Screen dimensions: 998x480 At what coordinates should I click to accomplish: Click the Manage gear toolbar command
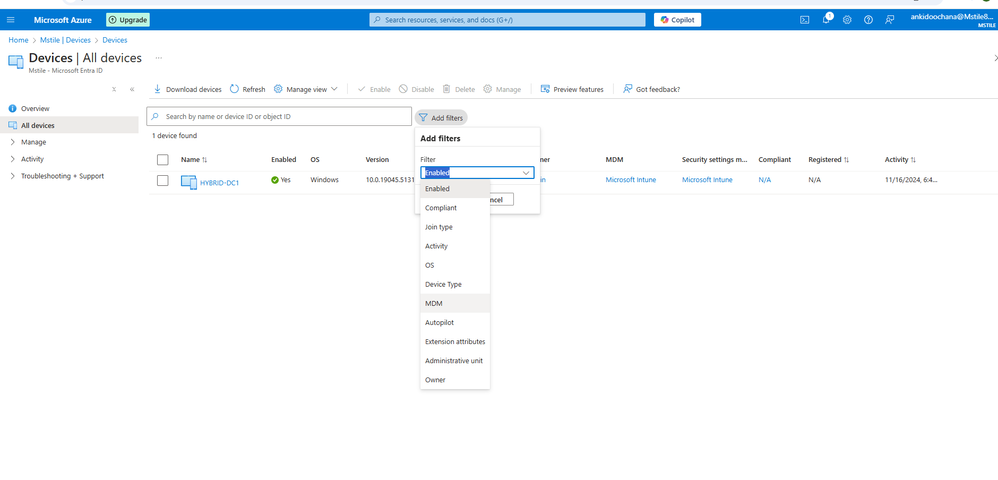tap(502, 89)
